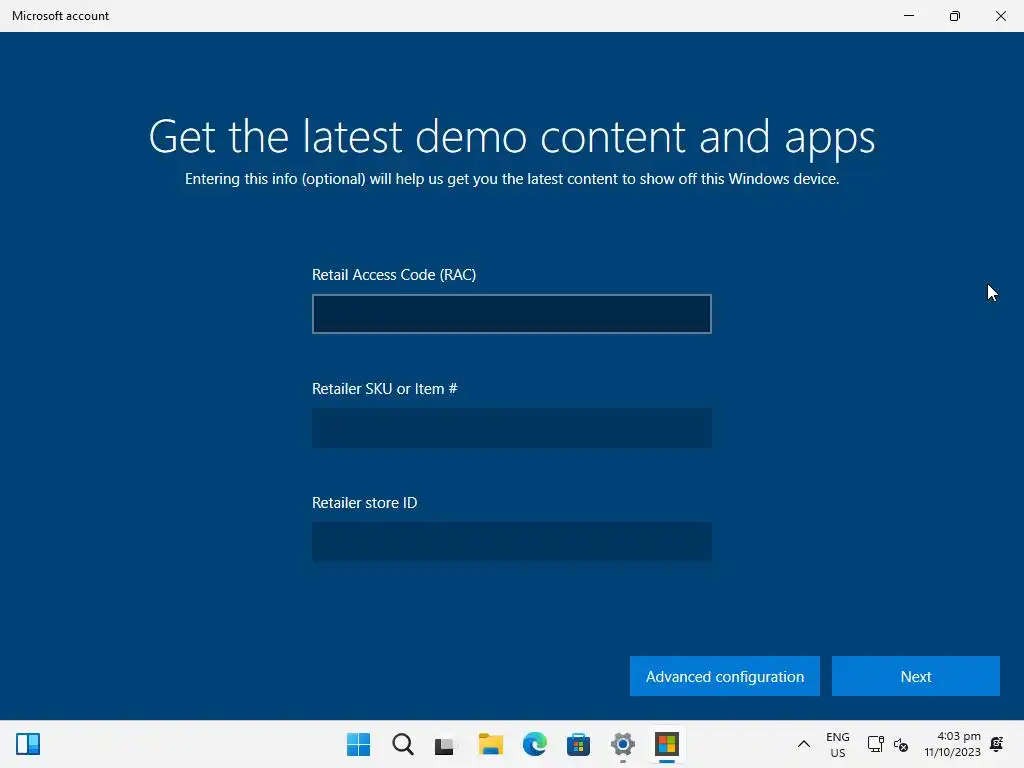
Task: Open the notification center icon
Action: pos(997,744)
